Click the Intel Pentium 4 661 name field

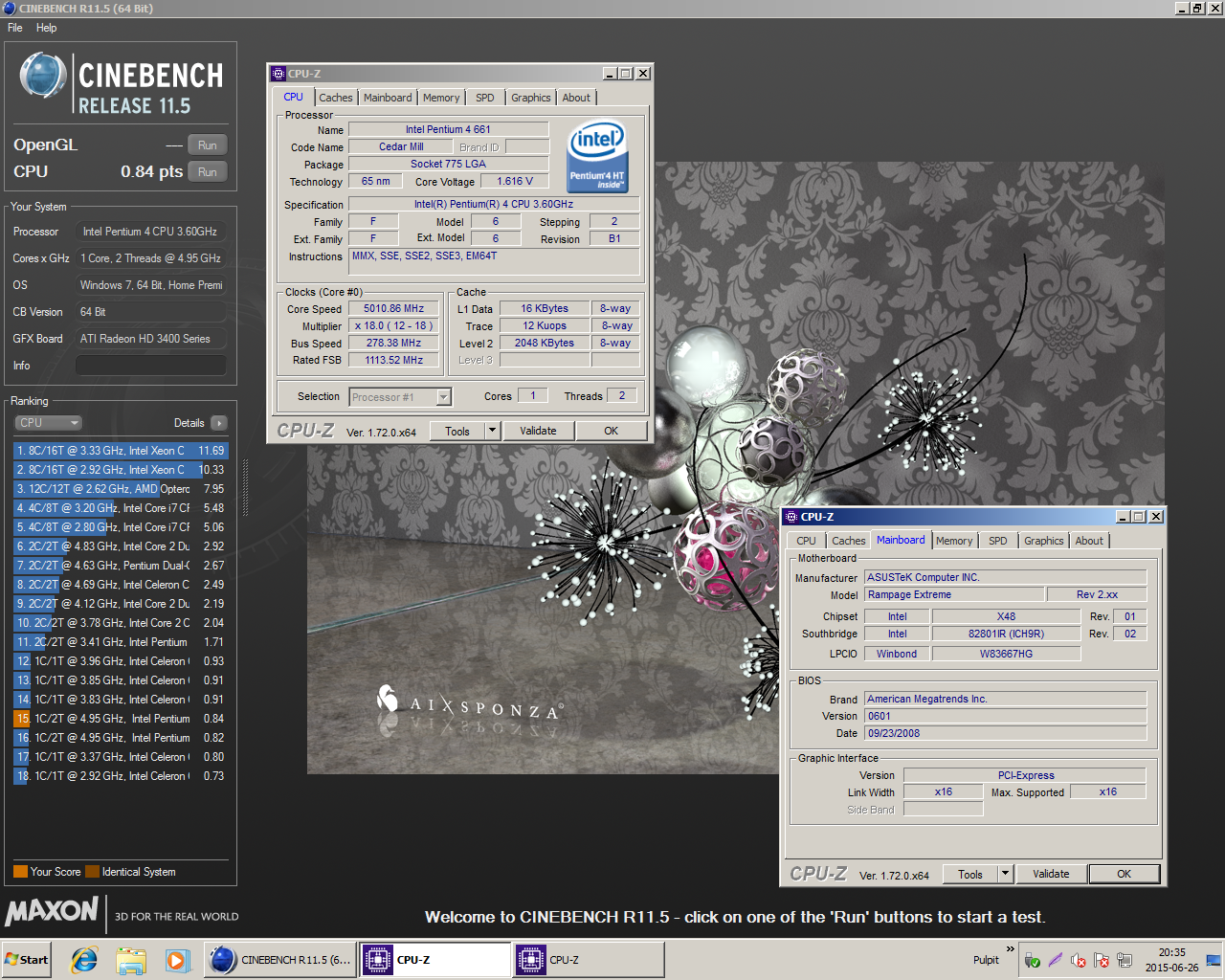[x=448, y=130]
